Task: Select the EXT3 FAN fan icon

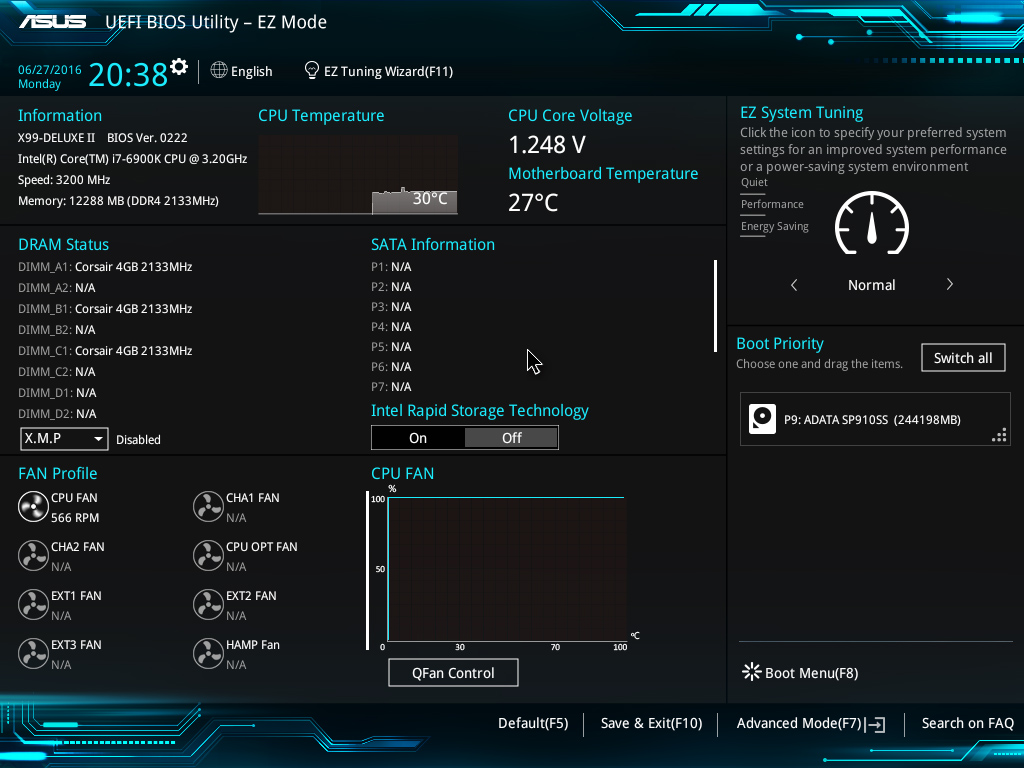Action: pyautogui.click(x=33, y=654)
